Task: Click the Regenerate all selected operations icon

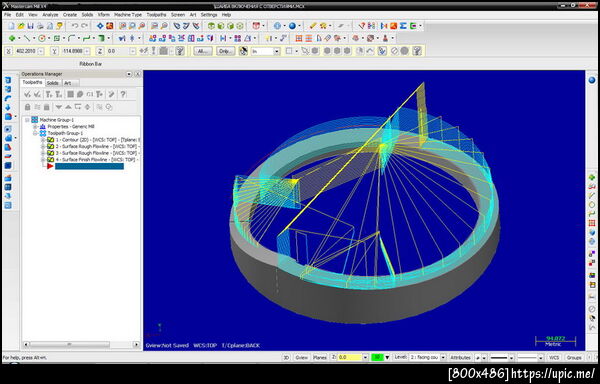Action: [x=49, y=94]
